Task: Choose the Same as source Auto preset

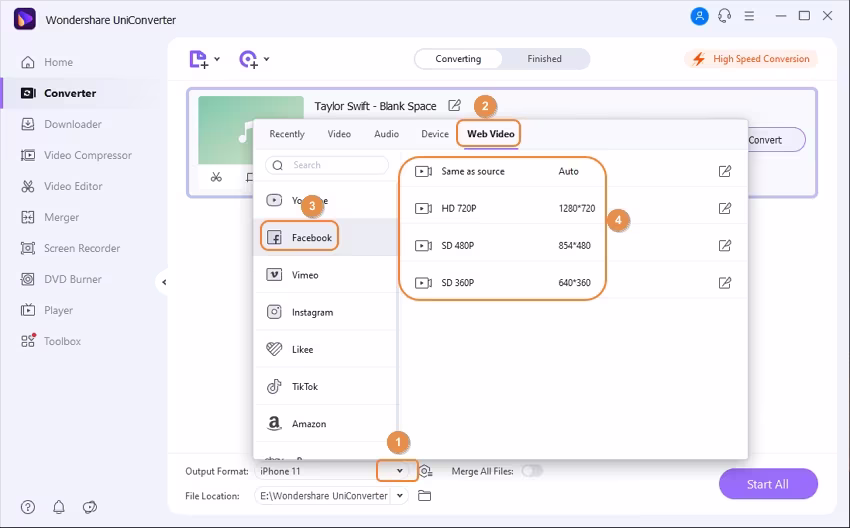Action: click(x=573, y=171)
